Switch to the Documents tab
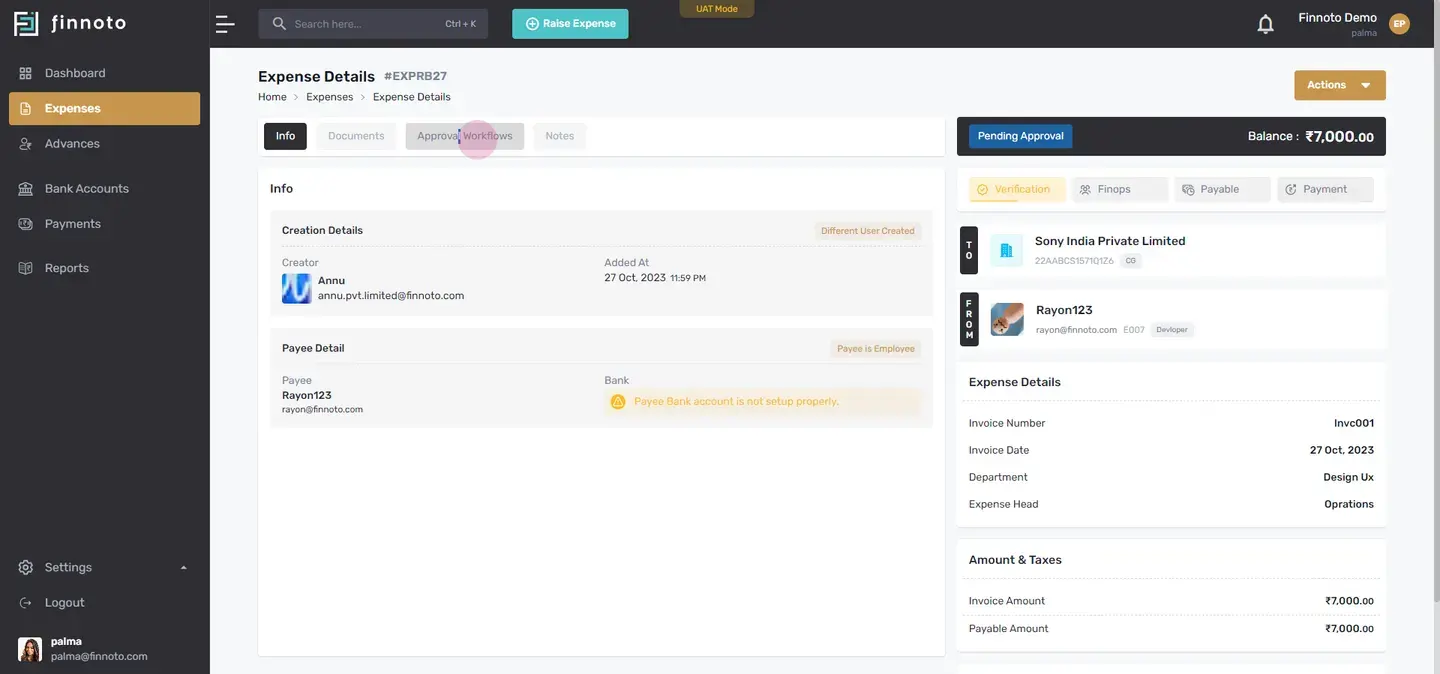 pyautogui.click(x=356, y=136)
